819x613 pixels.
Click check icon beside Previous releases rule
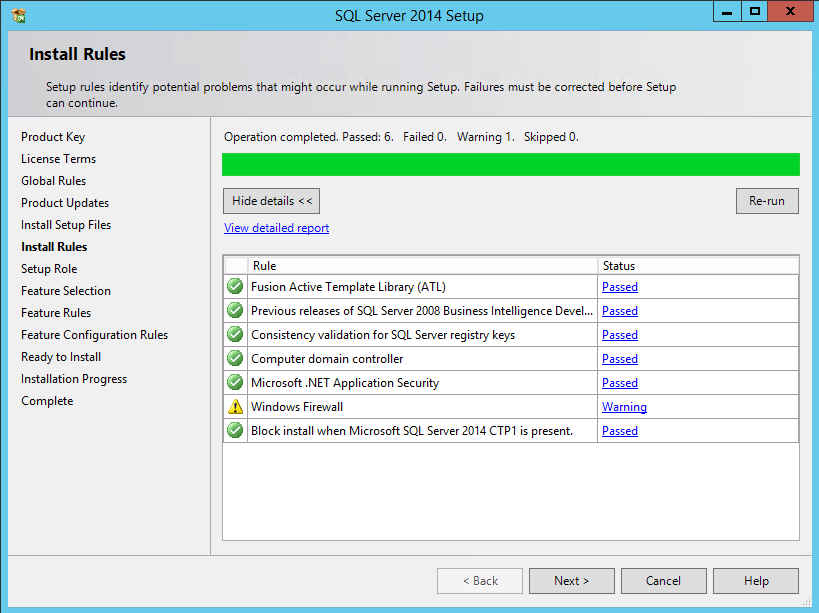click(x=235, y=310)
